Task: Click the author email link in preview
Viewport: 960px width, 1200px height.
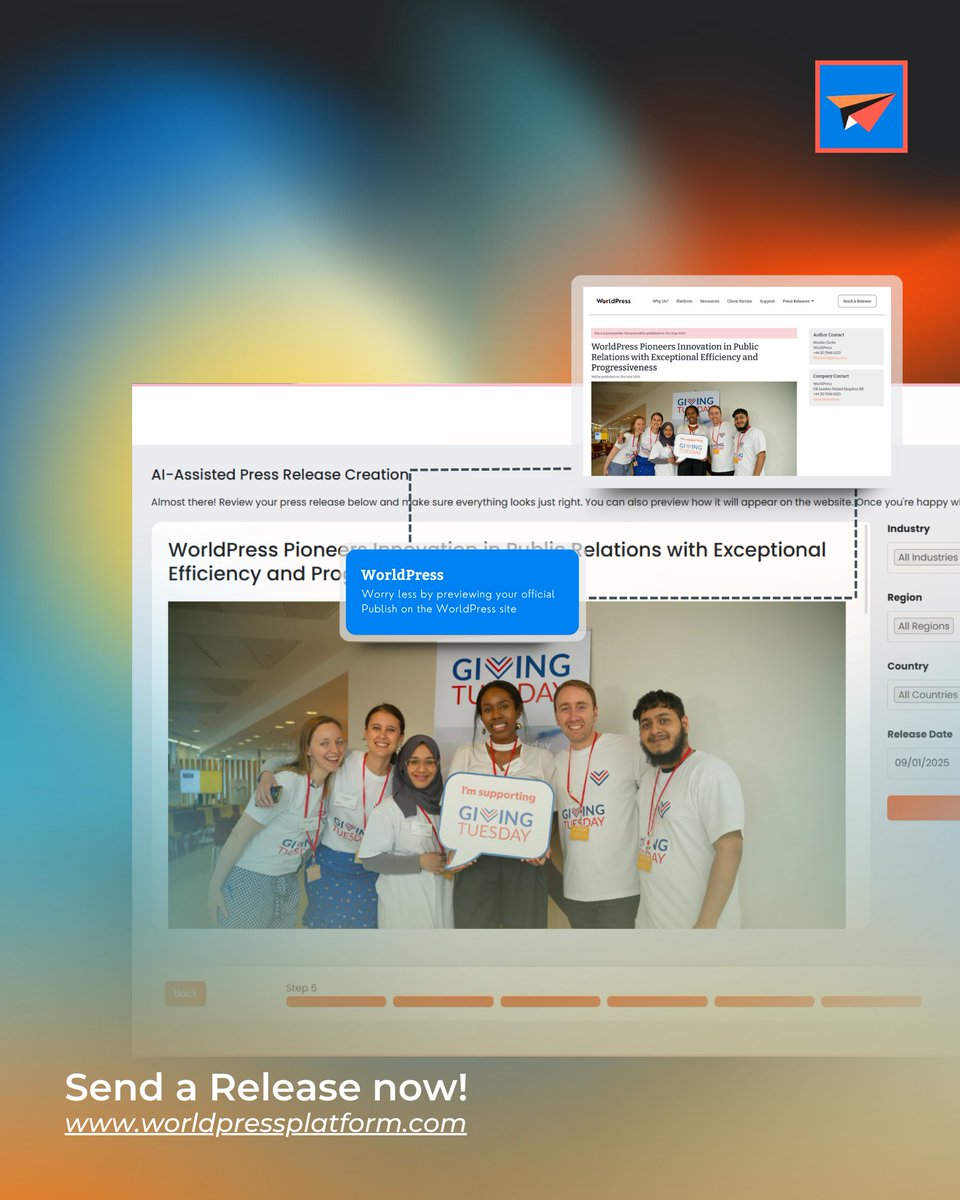Action: (830, 358)
